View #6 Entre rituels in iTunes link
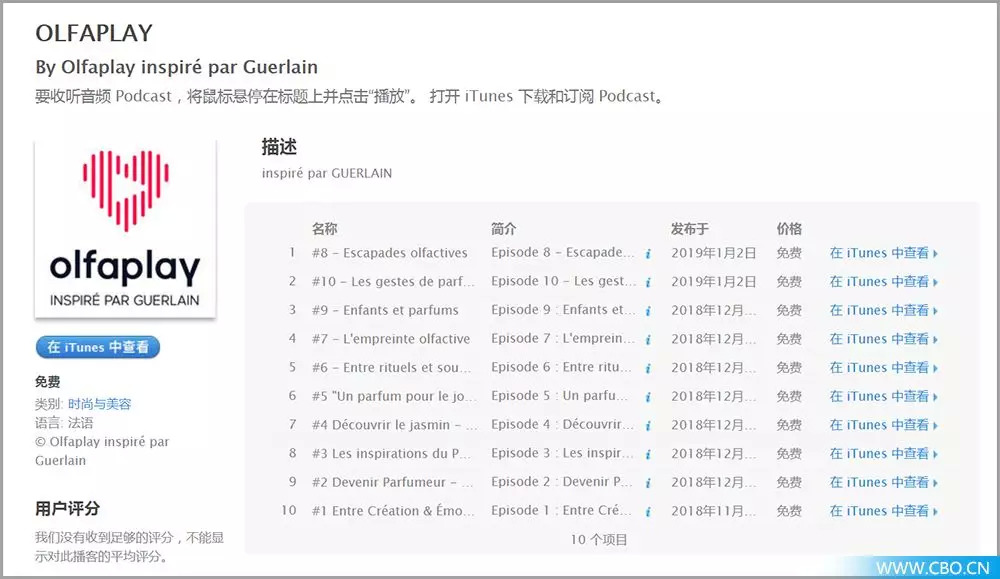The width and height of the screenshot is (1000, 579). click(883, 368)
